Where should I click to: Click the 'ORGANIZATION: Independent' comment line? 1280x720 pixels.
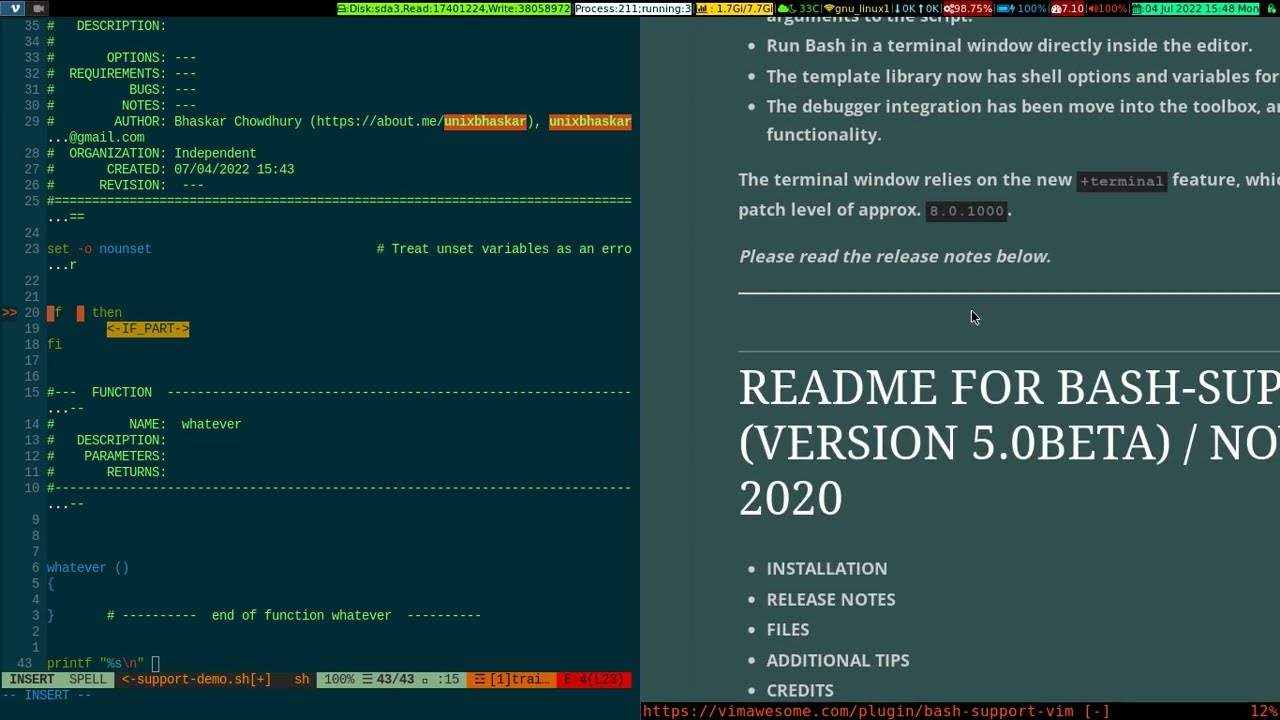click(x=152, y=153)
